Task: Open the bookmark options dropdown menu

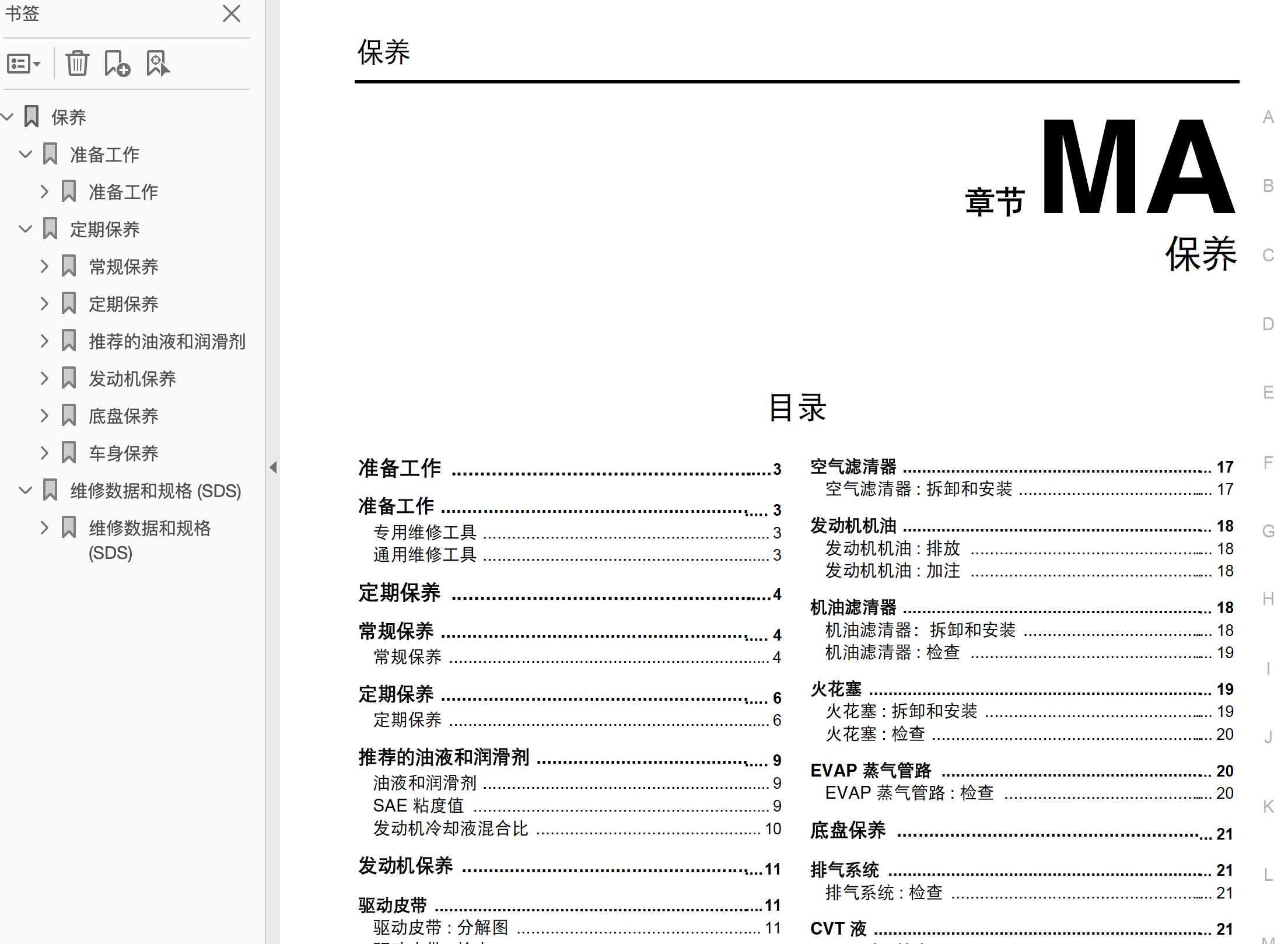Action: tap(24, 63)
